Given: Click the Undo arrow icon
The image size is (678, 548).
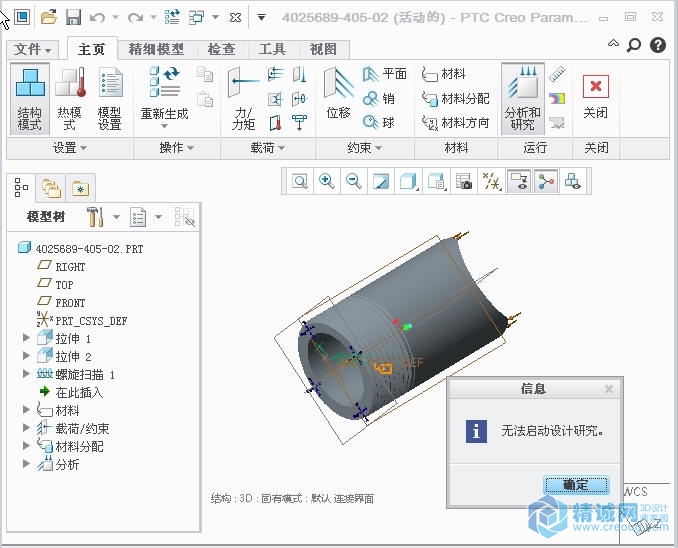Looking at the screenshot, I should point(98,18).
